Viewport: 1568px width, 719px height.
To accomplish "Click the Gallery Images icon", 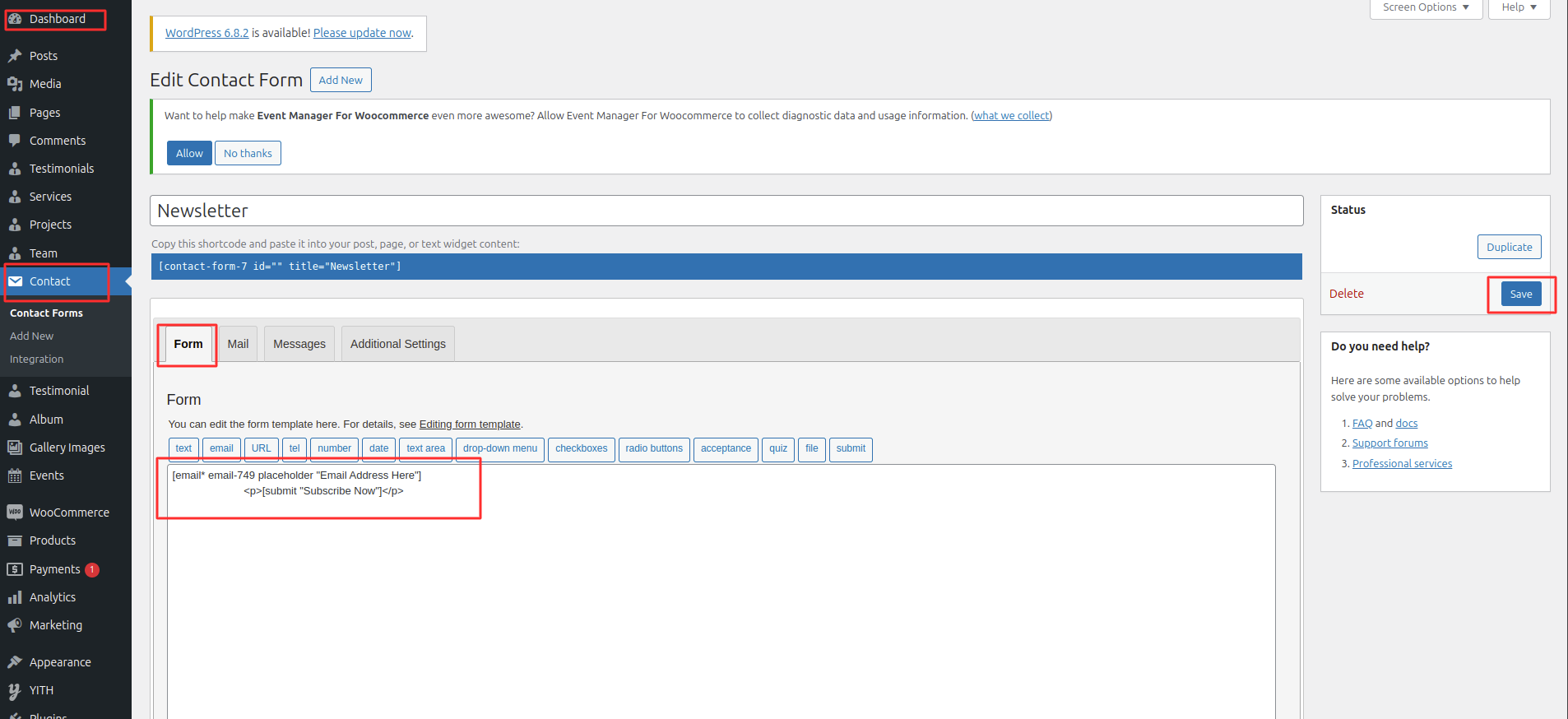I will click(15, 448).
